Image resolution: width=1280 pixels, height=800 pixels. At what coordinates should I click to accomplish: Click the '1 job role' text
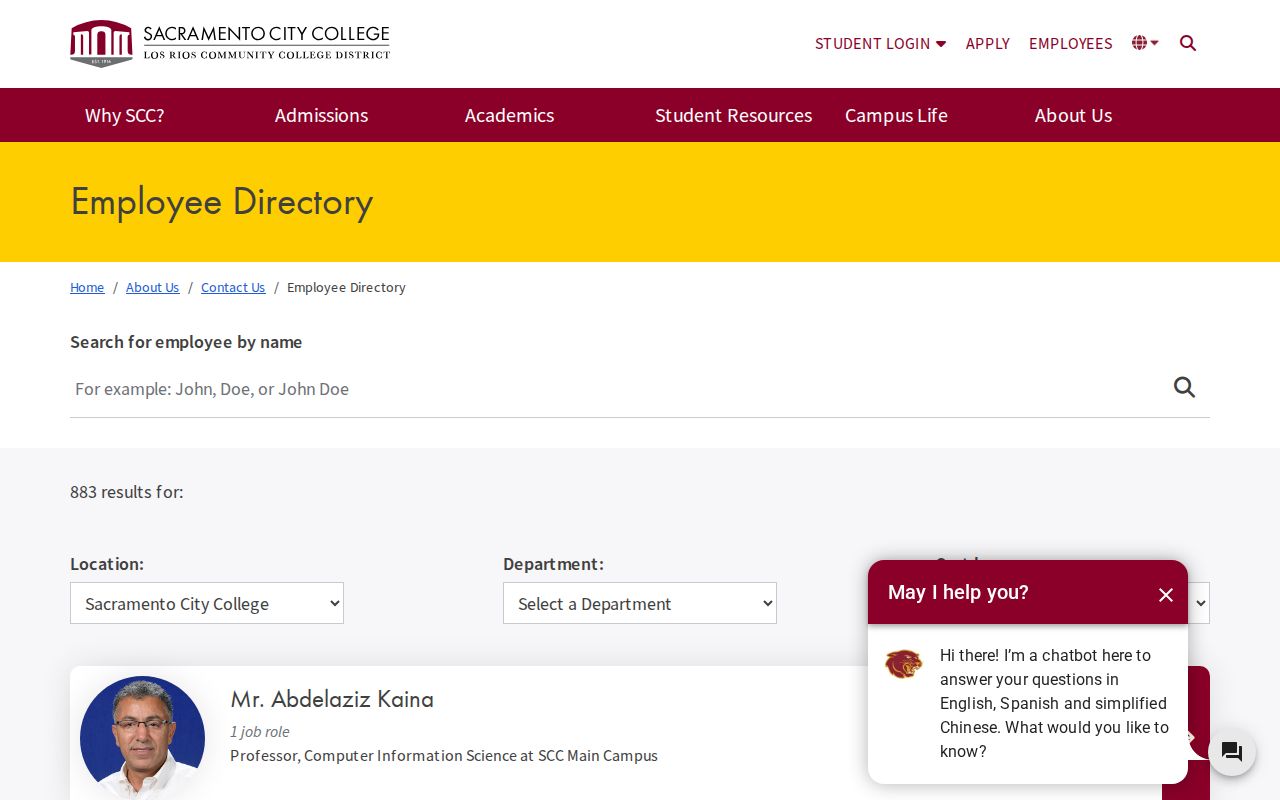point(260,731)
